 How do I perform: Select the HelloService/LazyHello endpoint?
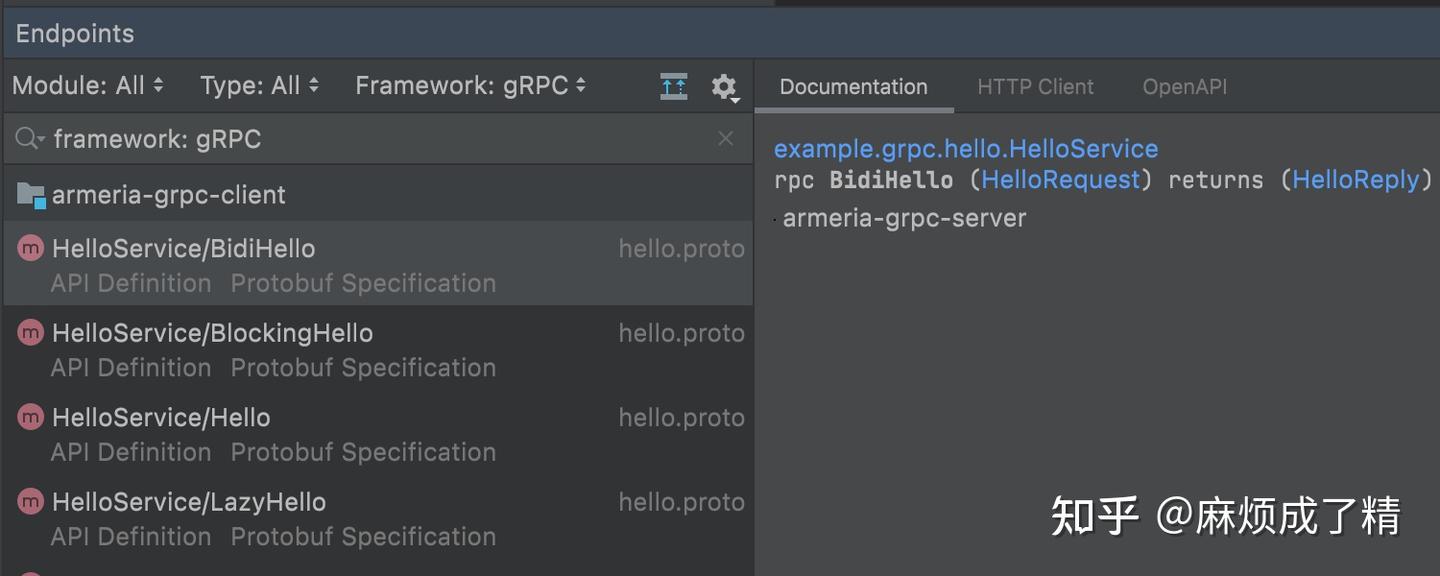(x=378, y=518)
